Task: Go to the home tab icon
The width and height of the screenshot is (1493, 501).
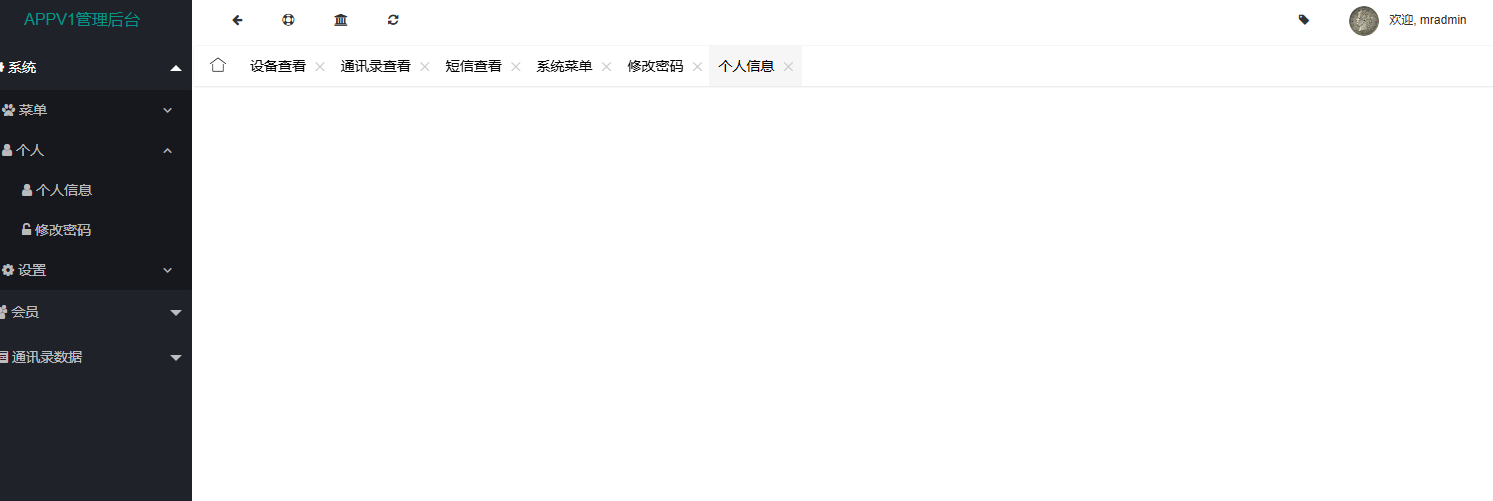Action: [218, 65]
